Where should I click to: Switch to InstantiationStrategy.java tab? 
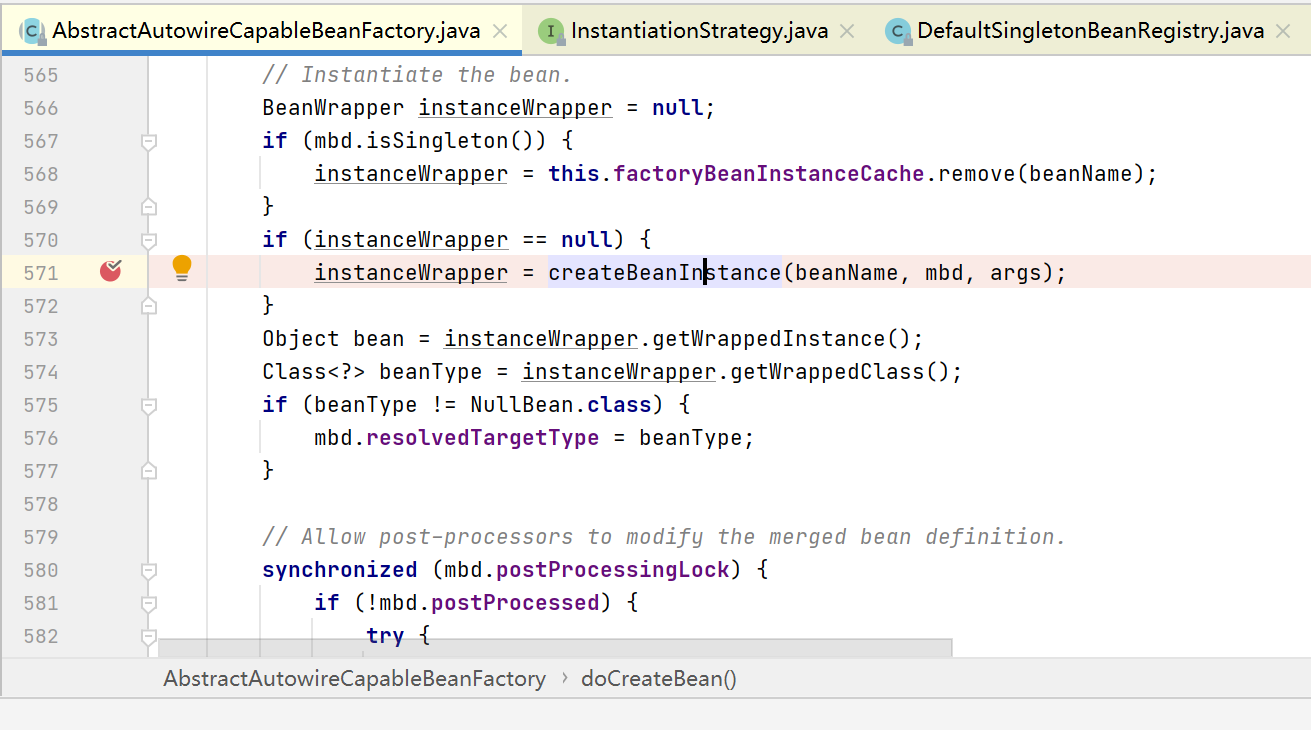click(x=699, y=31)
